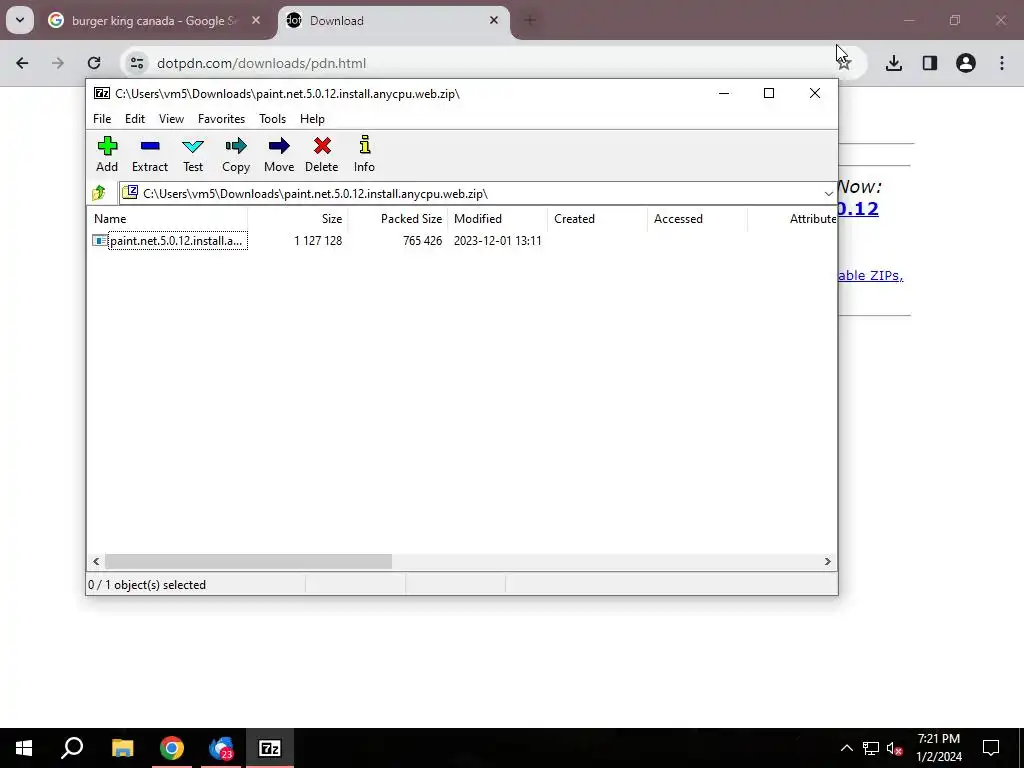Open Chrome three-dot menu
The width and height of the screenshot is (1024, 768).
point(1002,63)
